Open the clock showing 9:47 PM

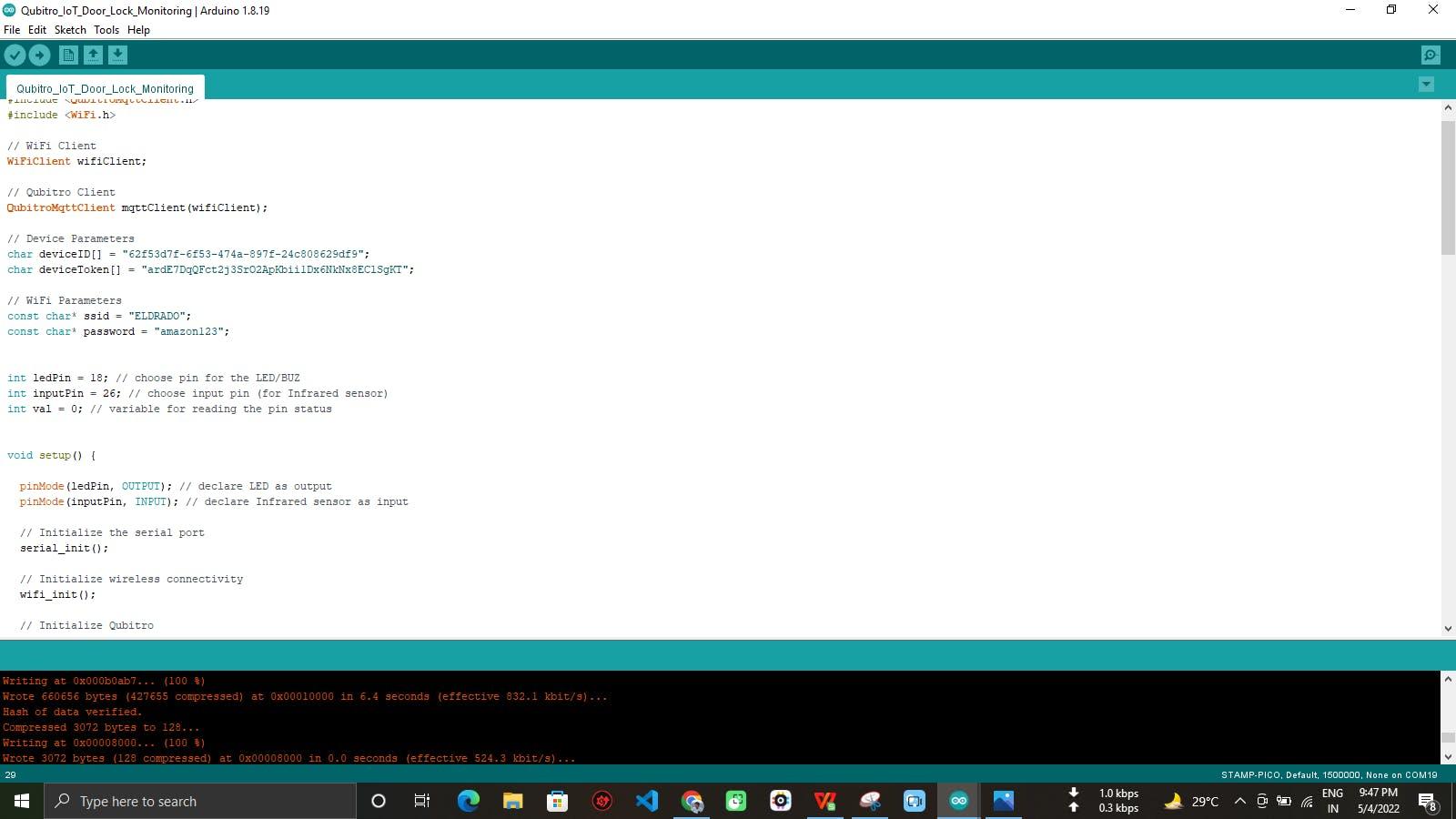pos(1379,801)
